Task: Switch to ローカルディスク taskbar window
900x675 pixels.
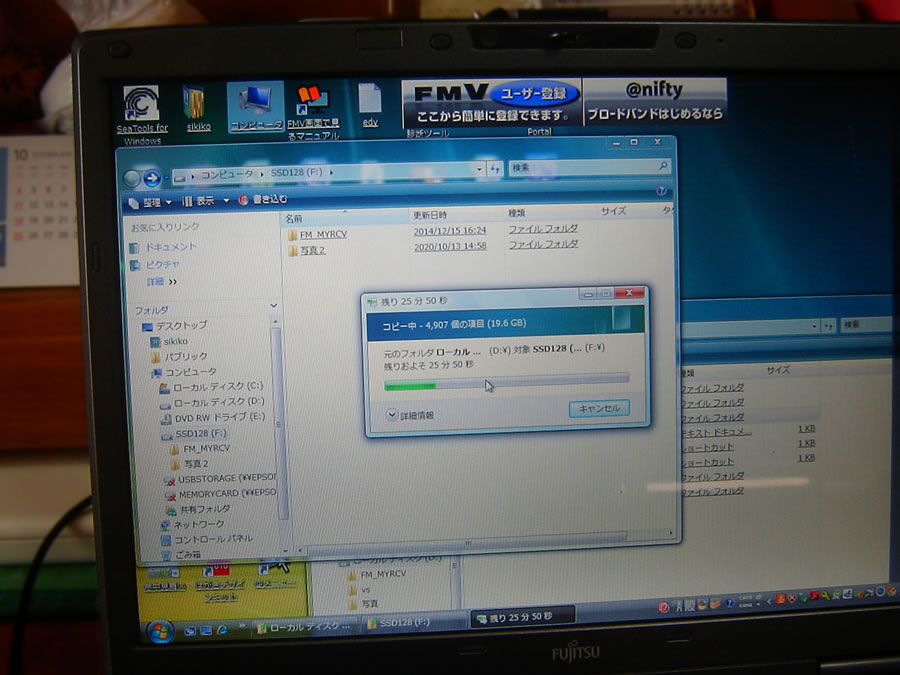Action: tap(304, 627)
